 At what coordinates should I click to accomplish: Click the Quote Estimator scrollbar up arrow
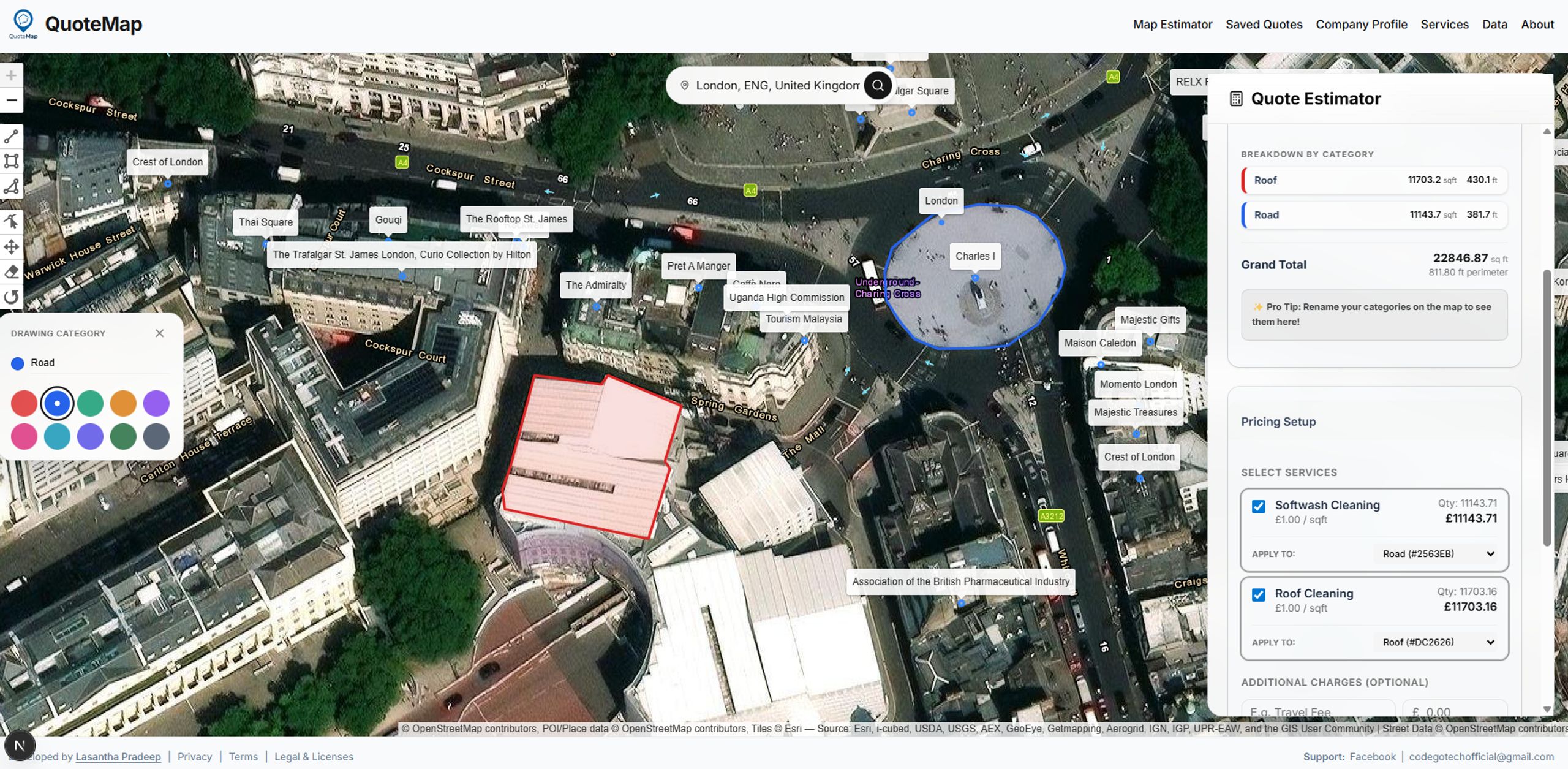click(x=1547, y=131)
